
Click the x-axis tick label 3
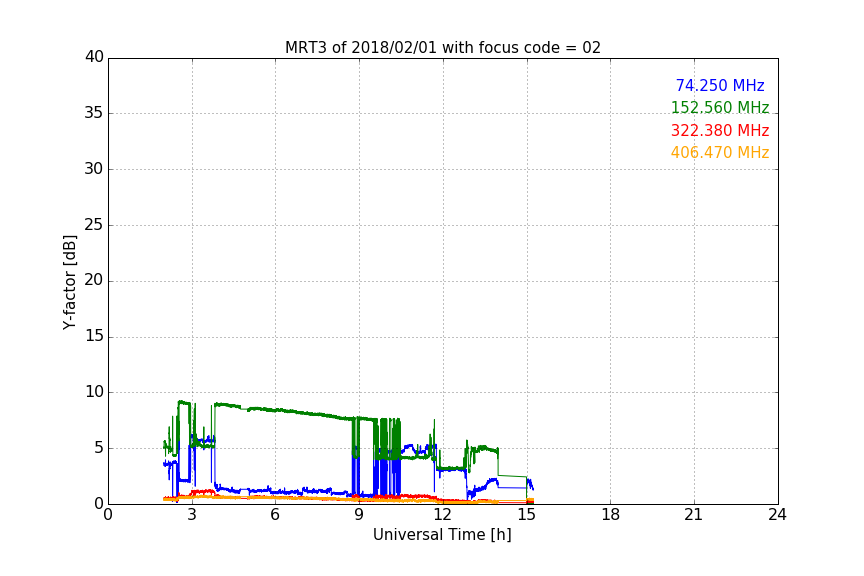[x=192, y=515]
